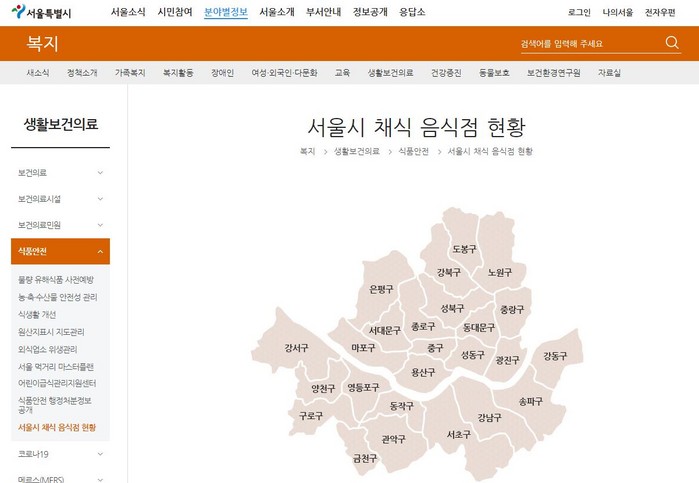Image resolution: width=699 pixels, height=483 pixels.
Task: Select 강서구 district on the map
Action: [x=295, y=348]
